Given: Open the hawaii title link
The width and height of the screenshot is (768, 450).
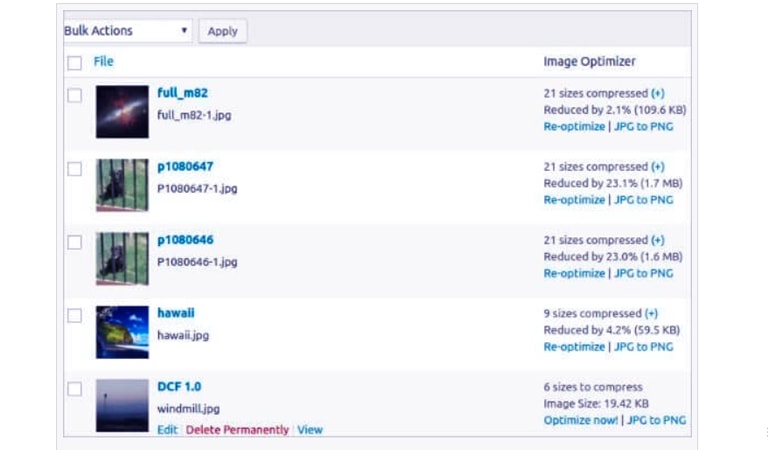Looking at the screenshot, I should click(x=176, y=313).
